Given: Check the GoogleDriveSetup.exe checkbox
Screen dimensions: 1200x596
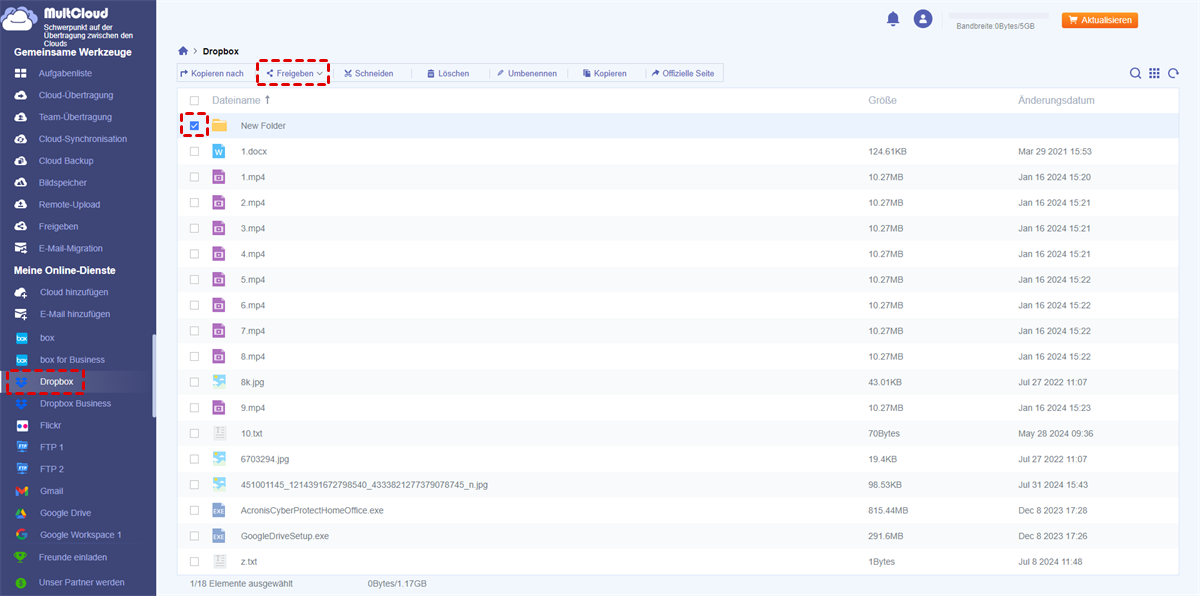Looking at the screenshot, I should tap(194, 536).
